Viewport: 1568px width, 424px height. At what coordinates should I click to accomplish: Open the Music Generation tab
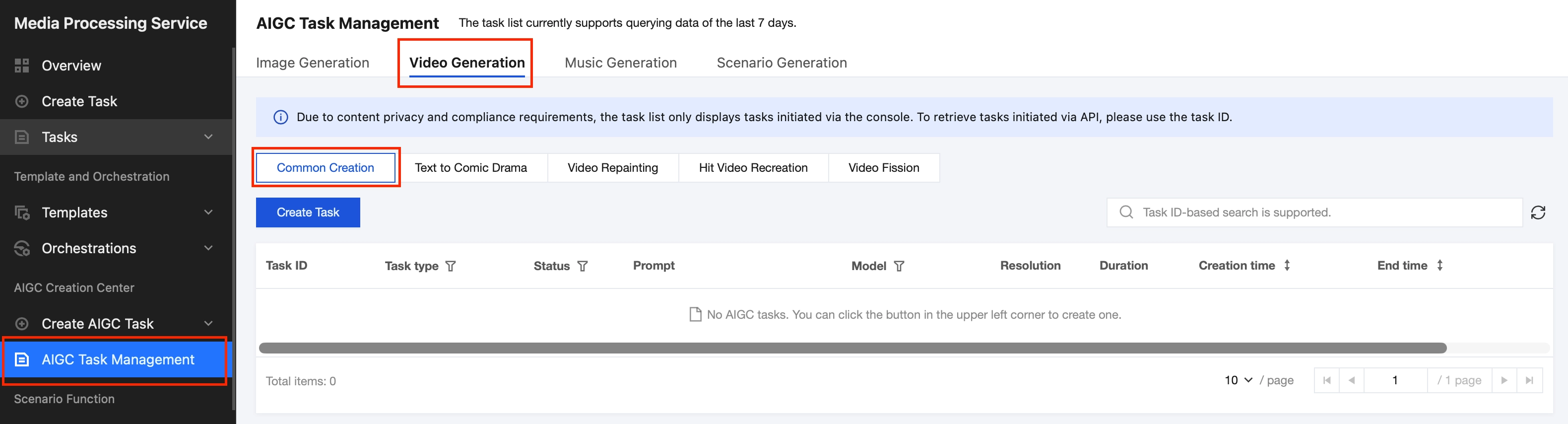pyautogui.click(x=620, y=63)
